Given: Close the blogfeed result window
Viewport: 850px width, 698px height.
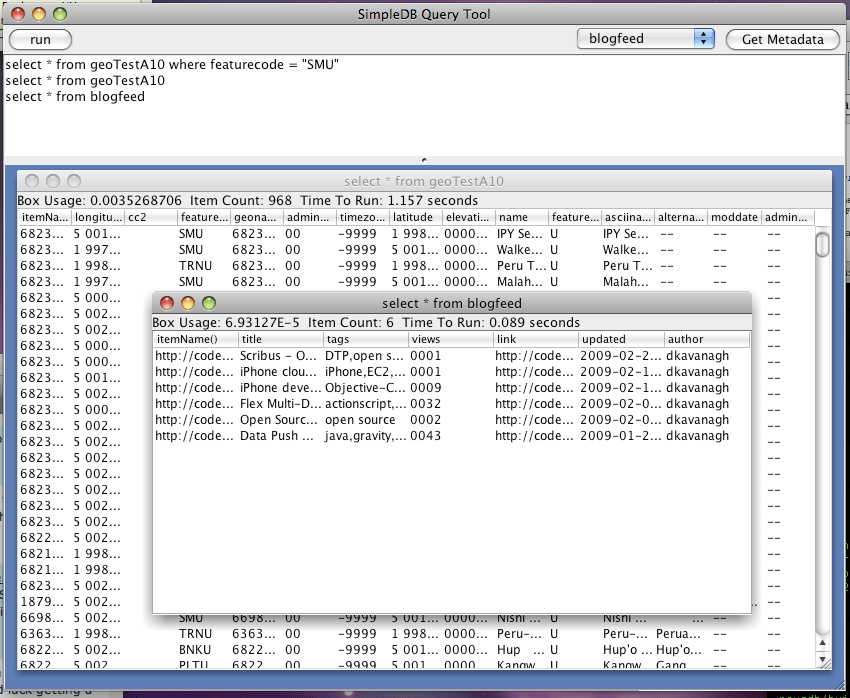Looking at the screenshot, I should (166, 303).
